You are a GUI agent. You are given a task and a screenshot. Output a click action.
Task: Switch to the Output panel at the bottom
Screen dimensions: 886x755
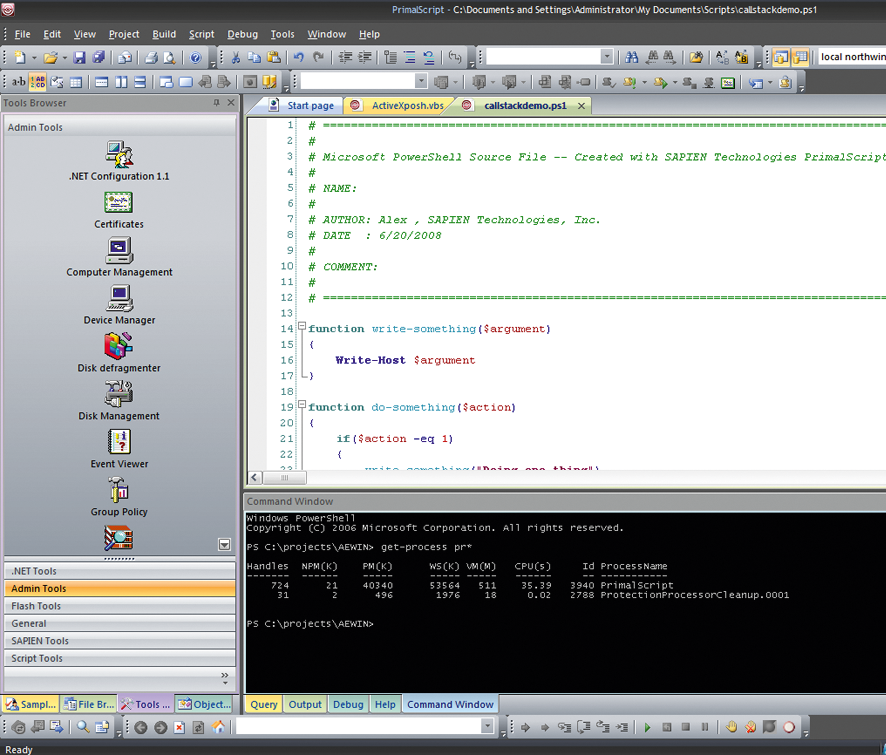(304, 704)
